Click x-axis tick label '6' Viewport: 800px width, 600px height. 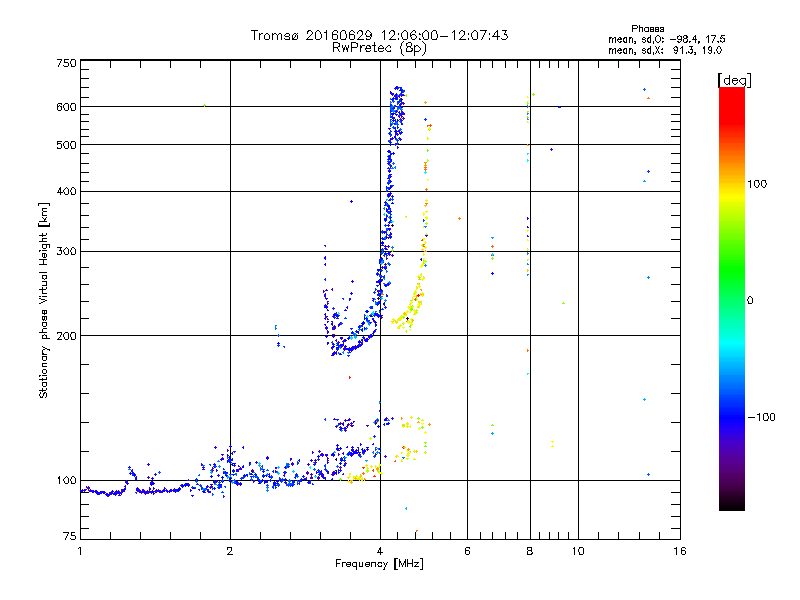coord(467,551)
